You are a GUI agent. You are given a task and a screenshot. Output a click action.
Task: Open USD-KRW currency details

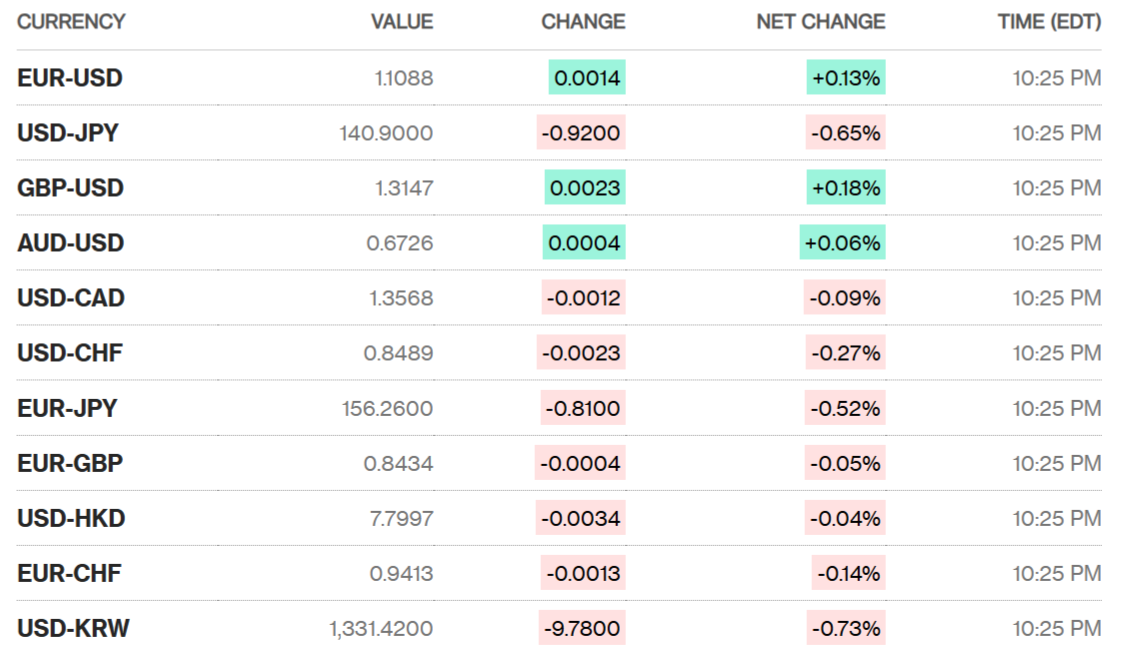[x=73, y=628]
